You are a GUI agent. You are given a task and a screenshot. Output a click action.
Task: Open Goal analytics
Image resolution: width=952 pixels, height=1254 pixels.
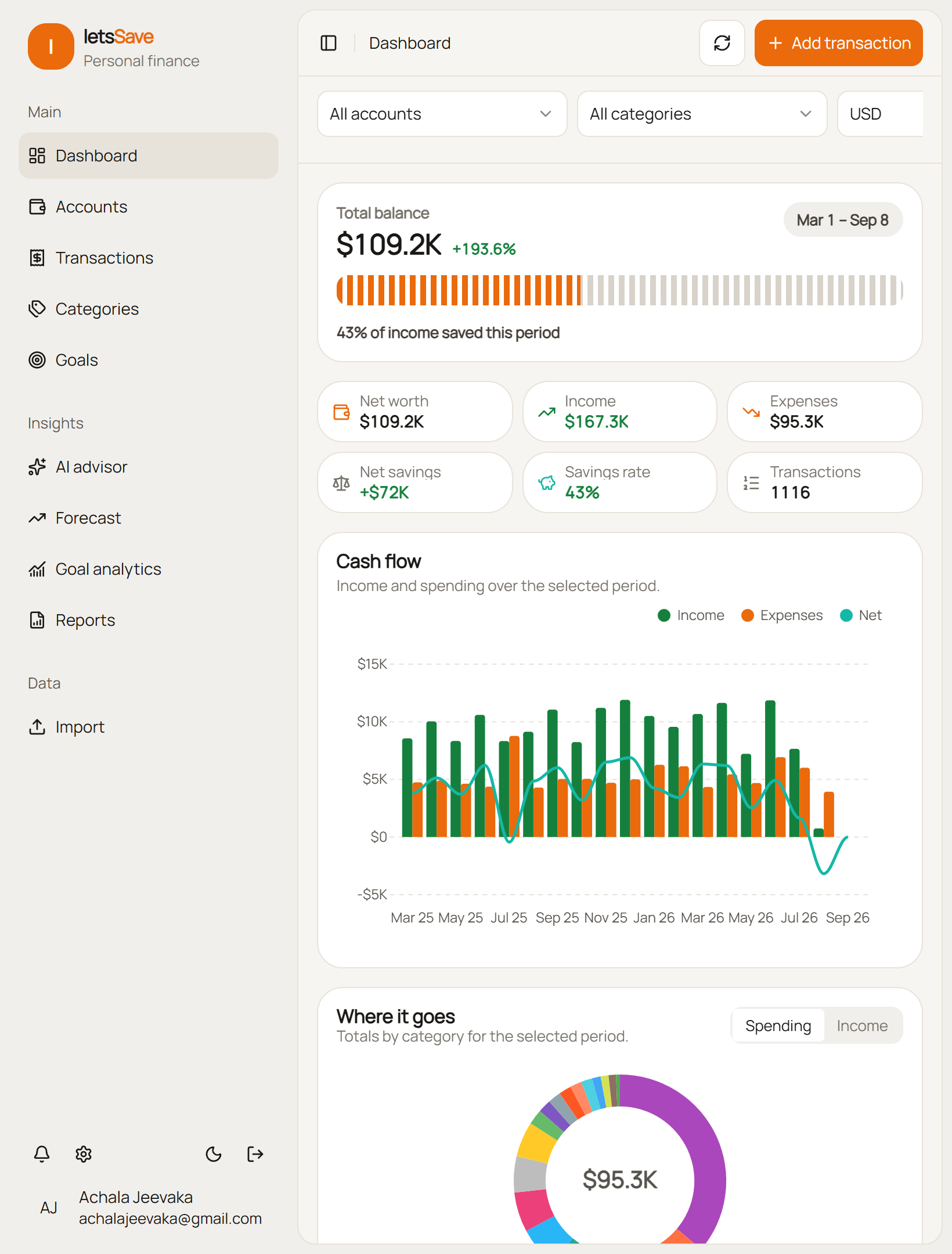[x=149, y=569]
